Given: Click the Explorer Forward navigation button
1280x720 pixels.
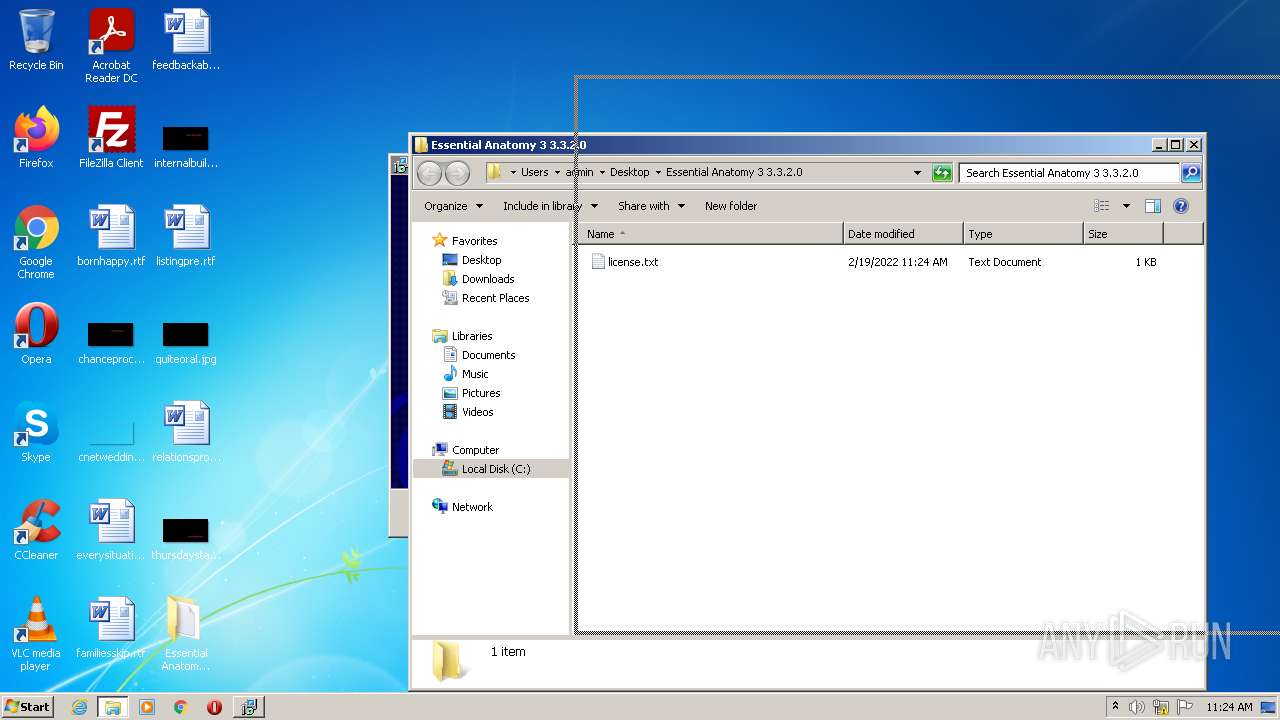Looking at the screenshot, I should pyautogui.click(x=457, y=173).
